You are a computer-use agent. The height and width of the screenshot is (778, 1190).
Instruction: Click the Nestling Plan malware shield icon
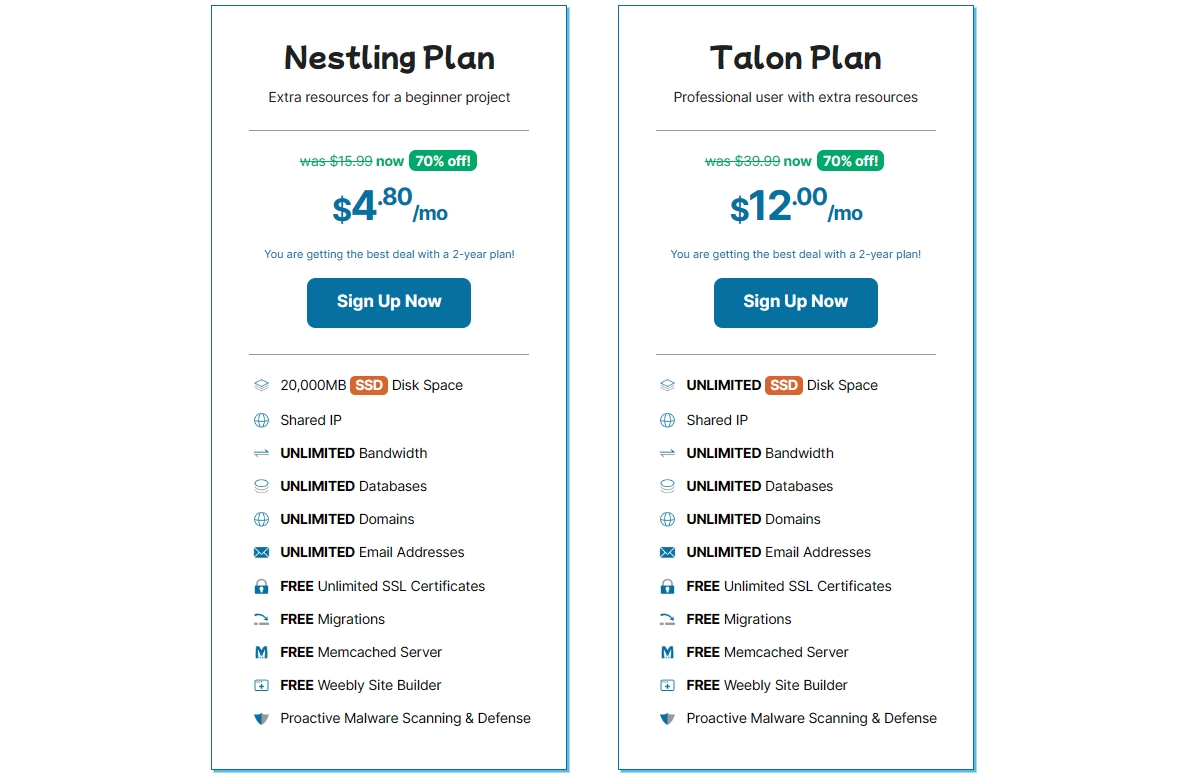pos(261,718)
